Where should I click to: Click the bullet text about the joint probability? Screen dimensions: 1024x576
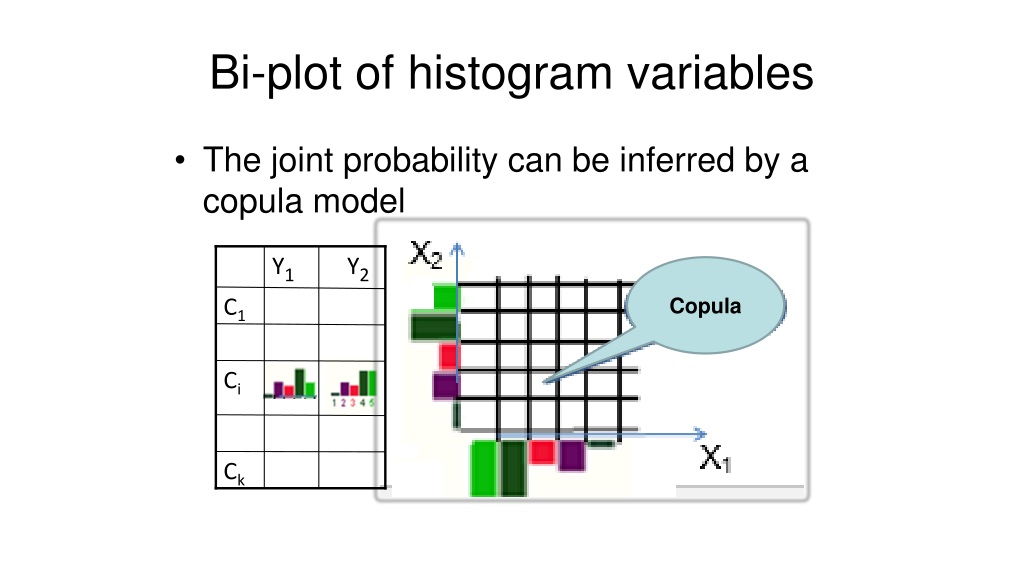click(x=504, y=180)
